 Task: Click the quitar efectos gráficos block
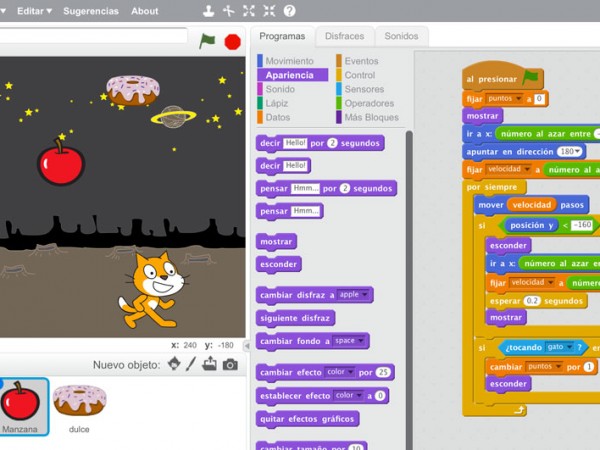point(307,419)
